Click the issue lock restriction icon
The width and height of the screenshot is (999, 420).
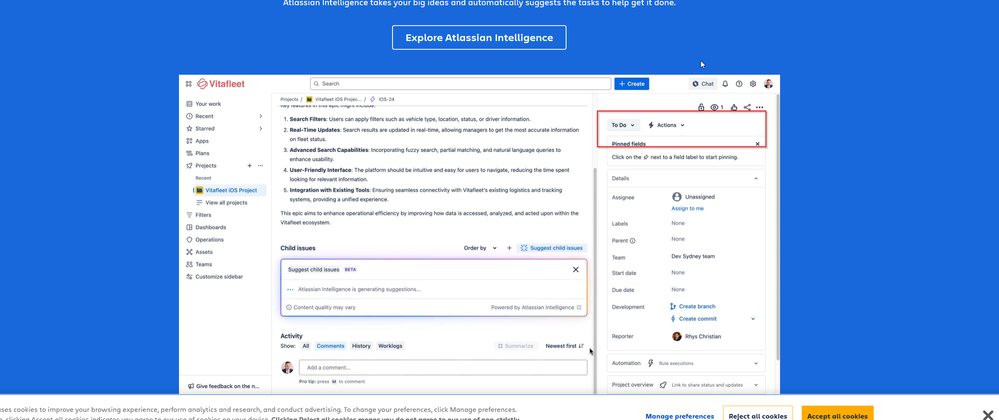(701, 108)
